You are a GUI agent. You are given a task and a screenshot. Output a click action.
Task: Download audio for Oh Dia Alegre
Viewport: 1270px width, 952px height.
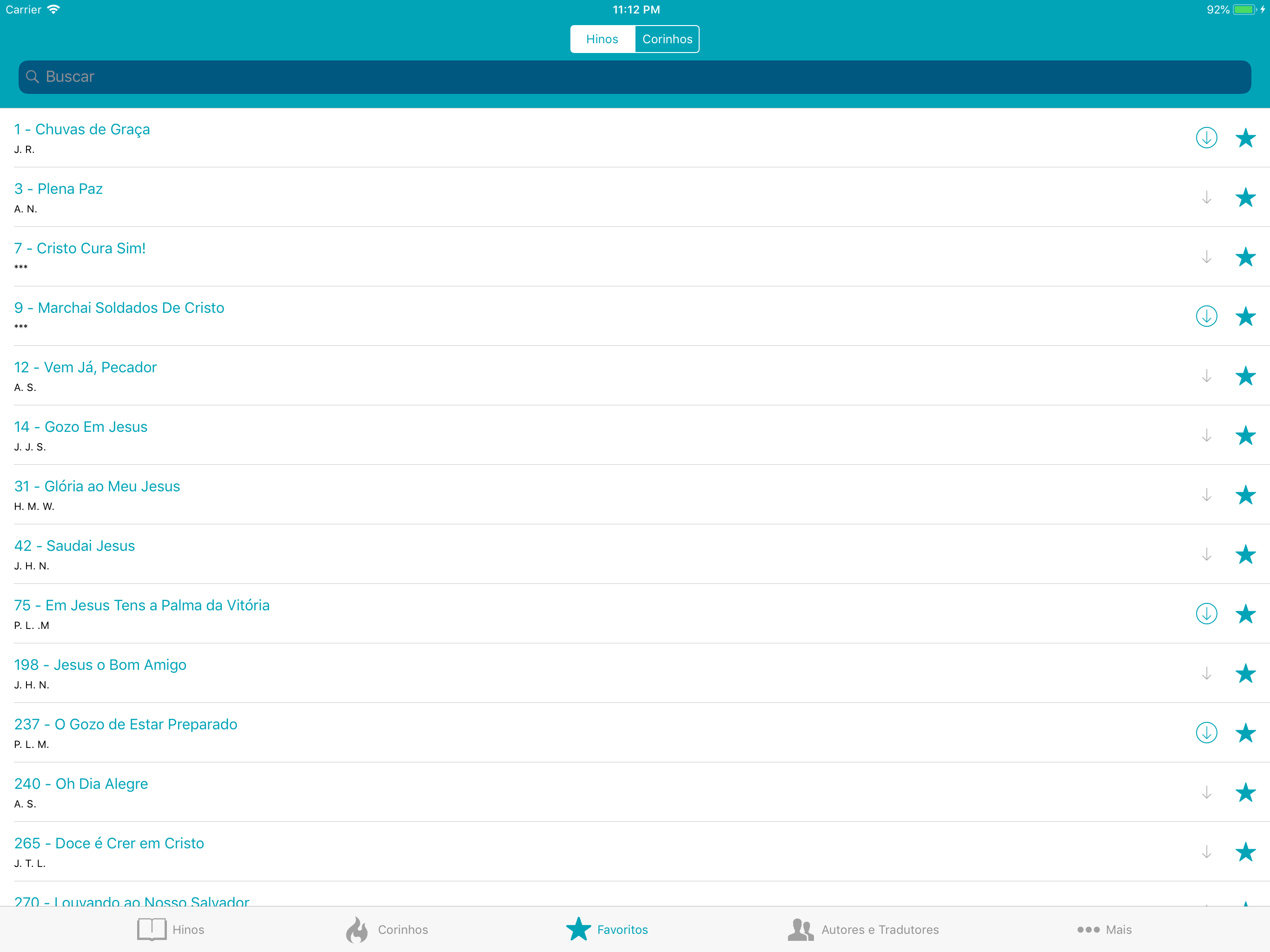1206,793
